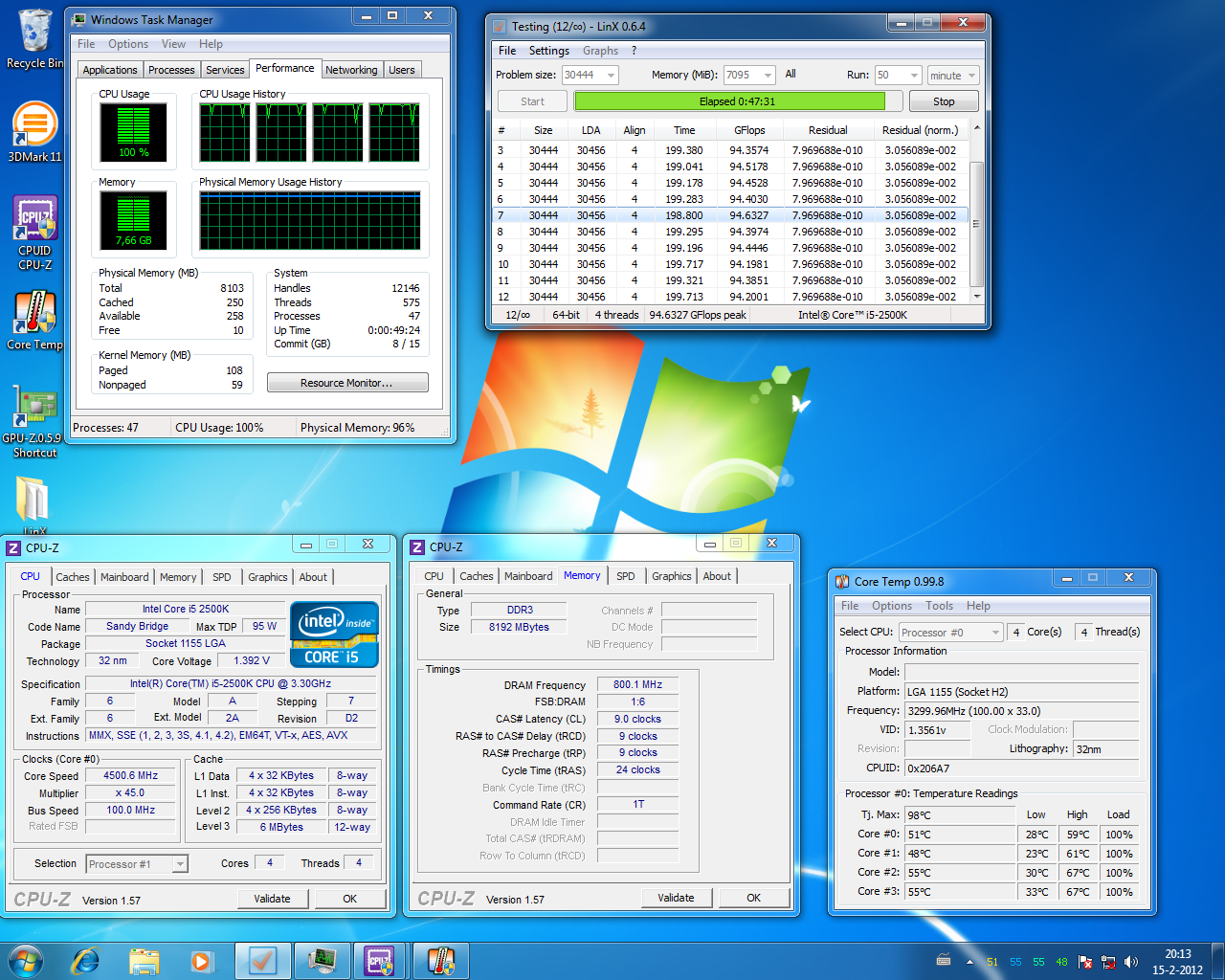Screen dimensions: 1225x980
Task: Open the Graphs menu in LinX
Action: (600, 51)
